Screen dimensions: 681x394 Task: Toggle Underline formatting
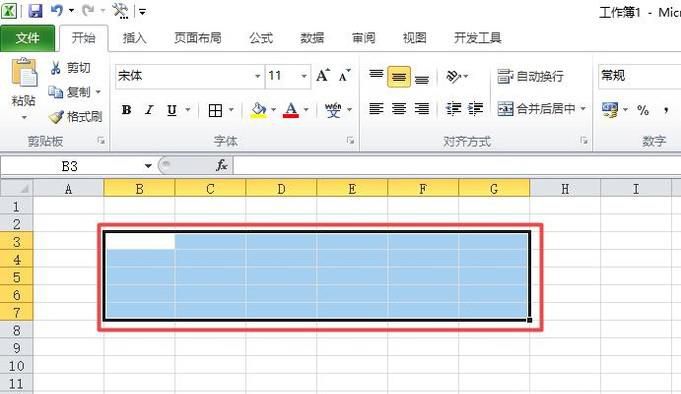coord(172,110)
